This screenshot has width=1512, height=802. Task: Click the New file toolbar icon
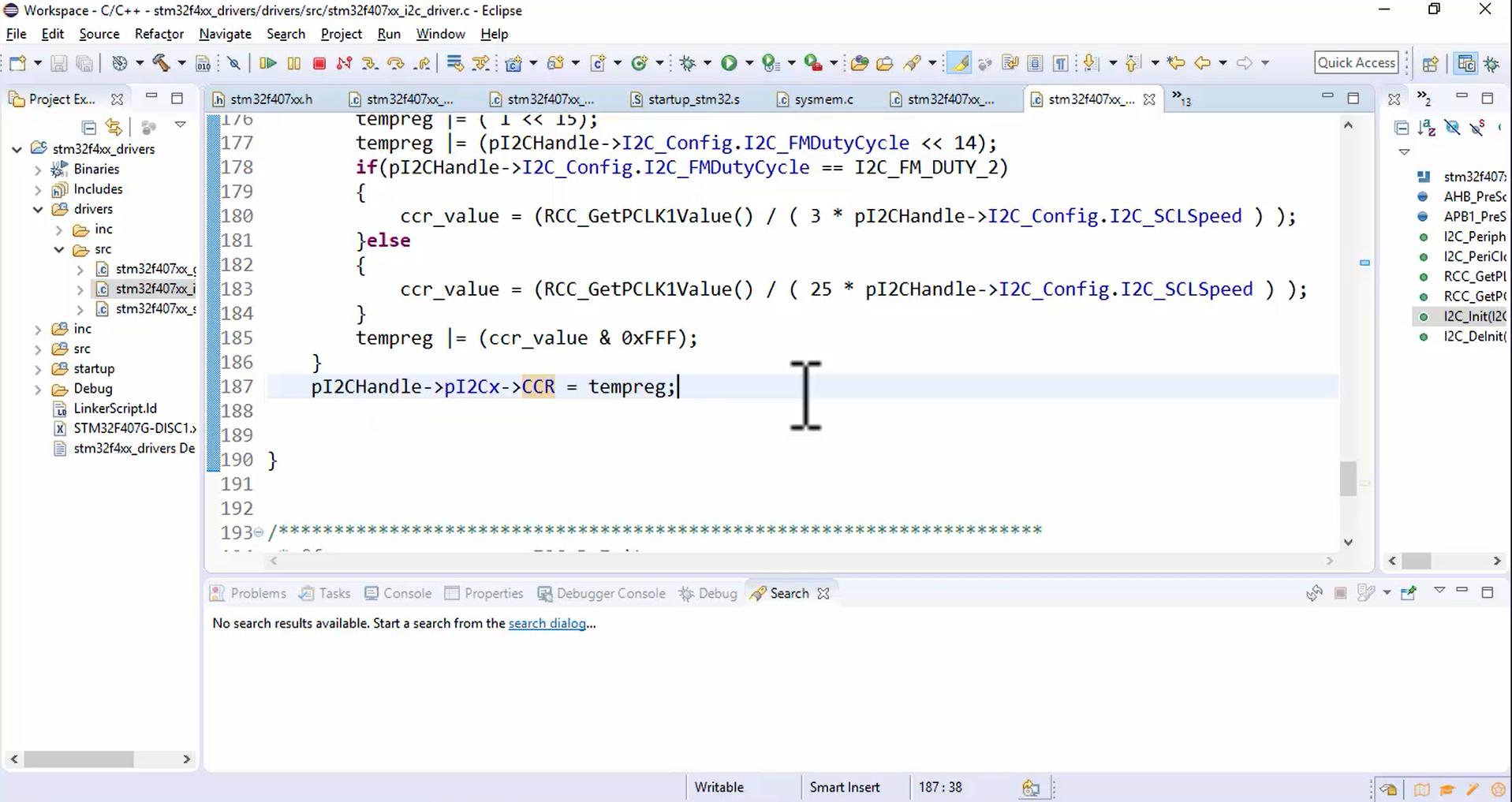(x=17, y=63)
